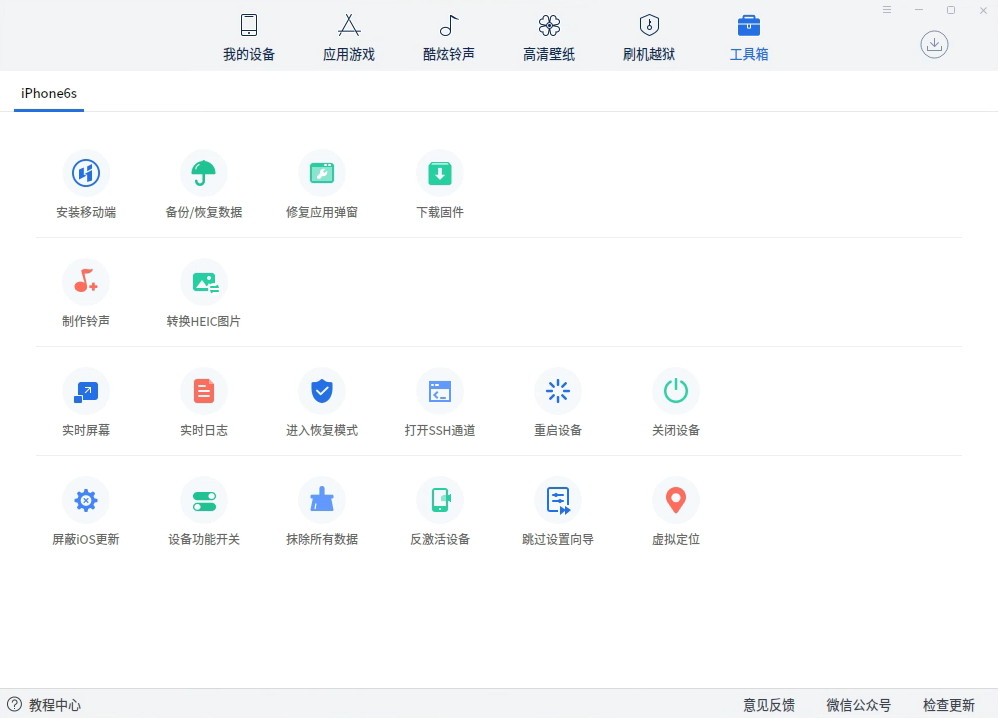Click the 备份/恢复数据 umbrella icon
This screenshot has width=998, height=718.
204,174
